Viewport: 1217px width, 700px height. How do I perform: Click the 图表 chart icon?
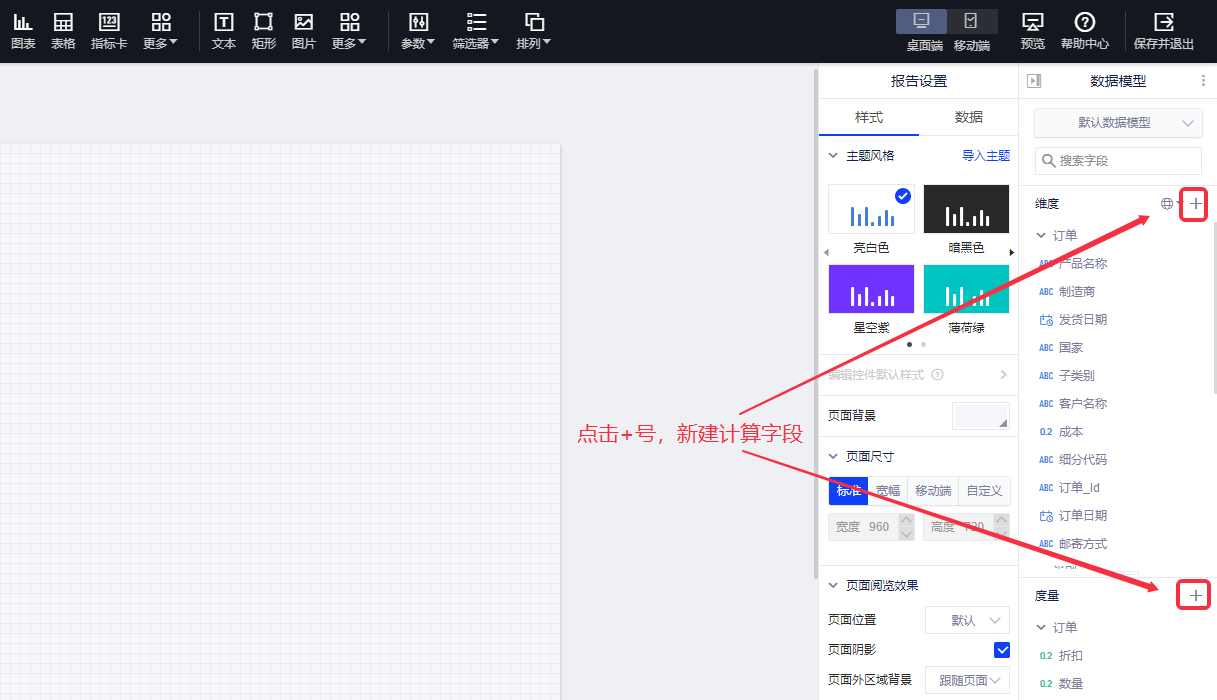22,30
